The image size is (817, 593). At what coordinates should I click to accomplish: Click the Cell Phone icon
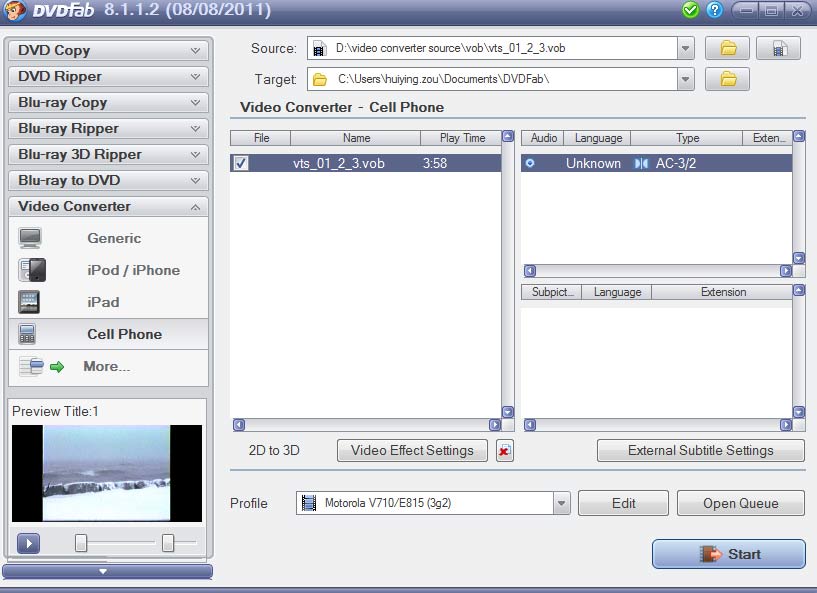[27, 334]
